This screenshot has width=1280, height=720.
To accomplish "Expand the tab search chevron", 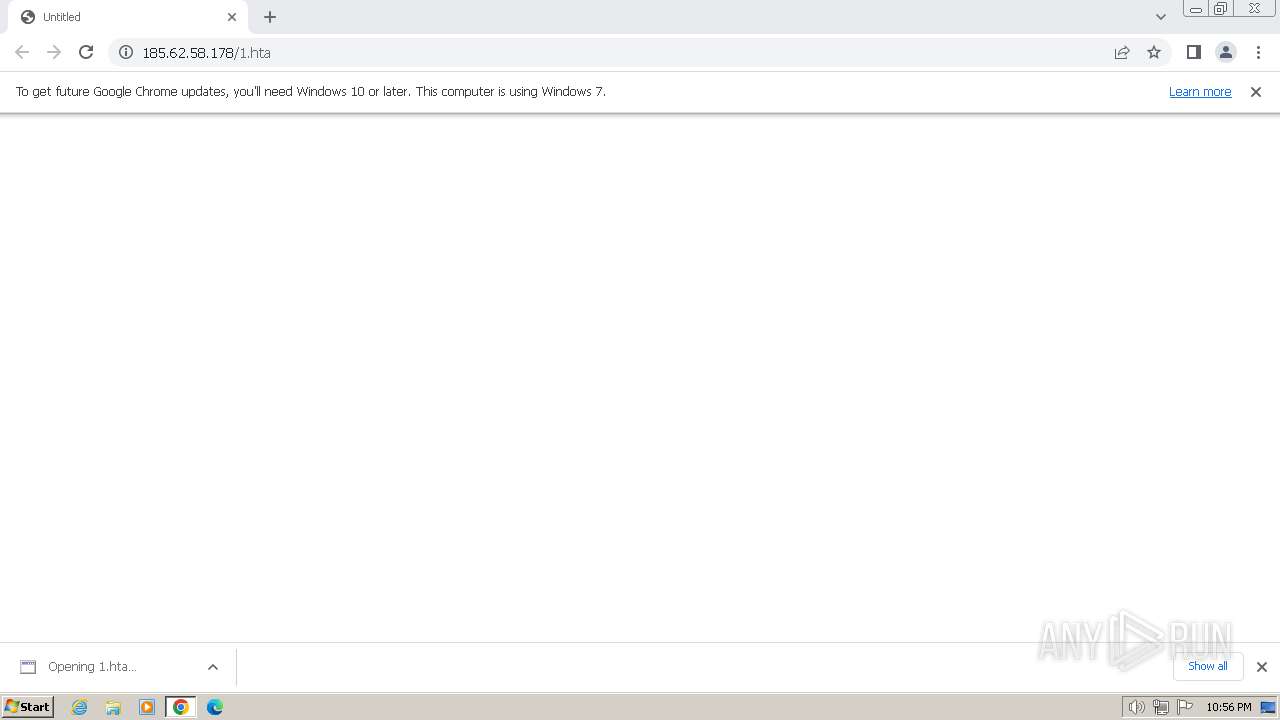I will point(1161,17).
